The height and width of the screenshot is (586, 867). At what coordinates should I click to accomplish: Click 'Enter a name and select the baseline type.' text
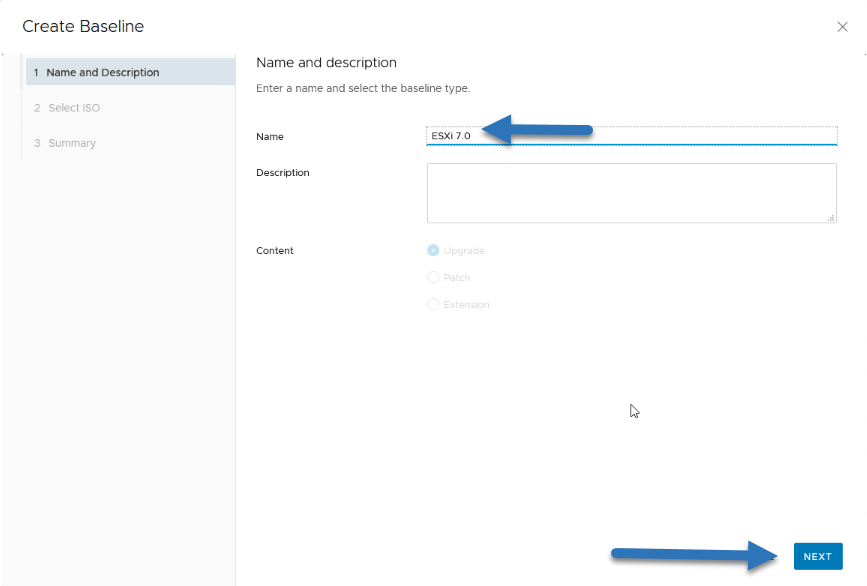[x=363, y=88]
